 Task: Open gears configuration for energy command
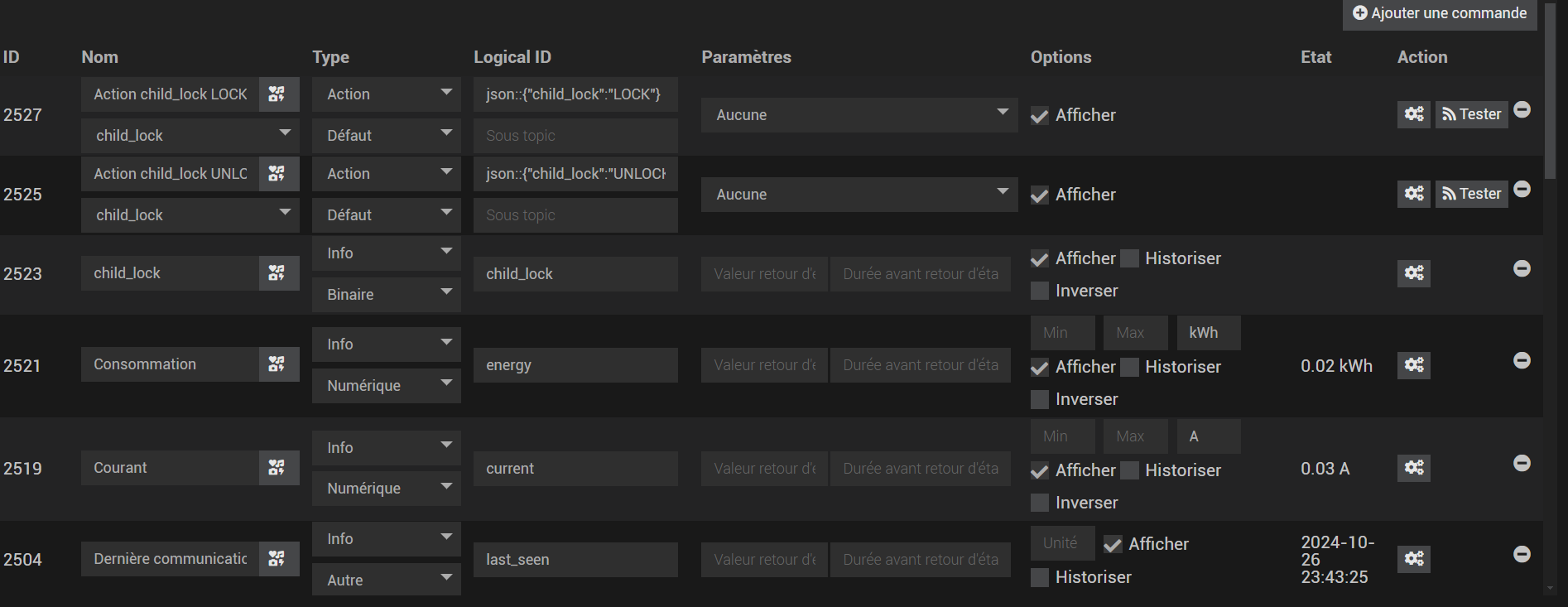pos(1413,365)
